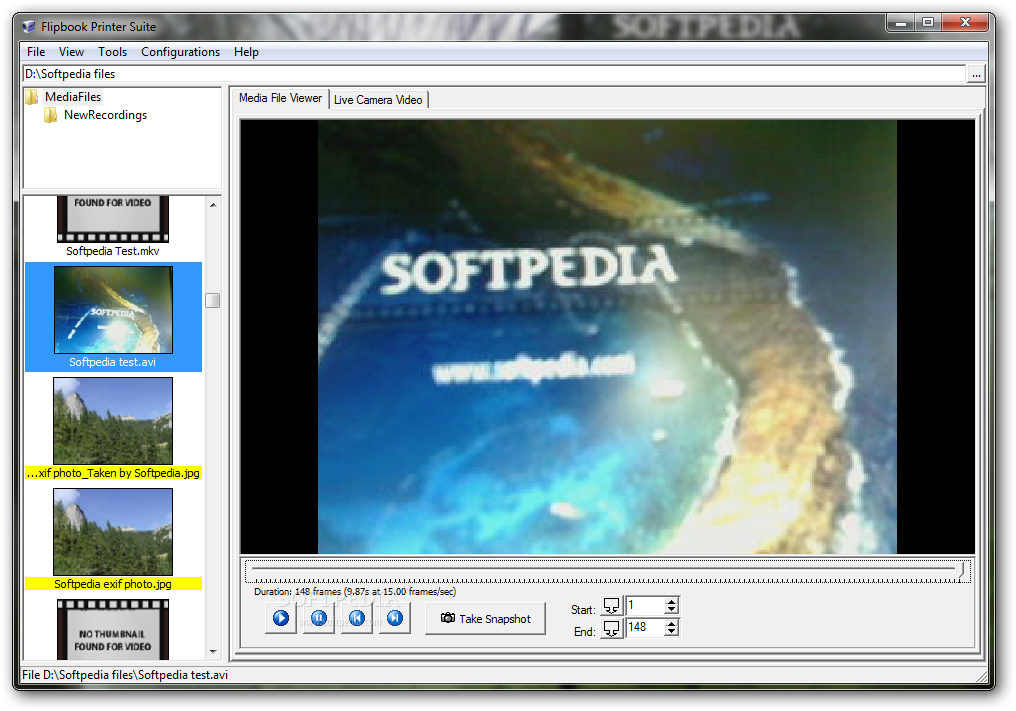Click the NewRecordings folder icon
The width and height of the screenshot is (1016, 711).
[51, 115]
